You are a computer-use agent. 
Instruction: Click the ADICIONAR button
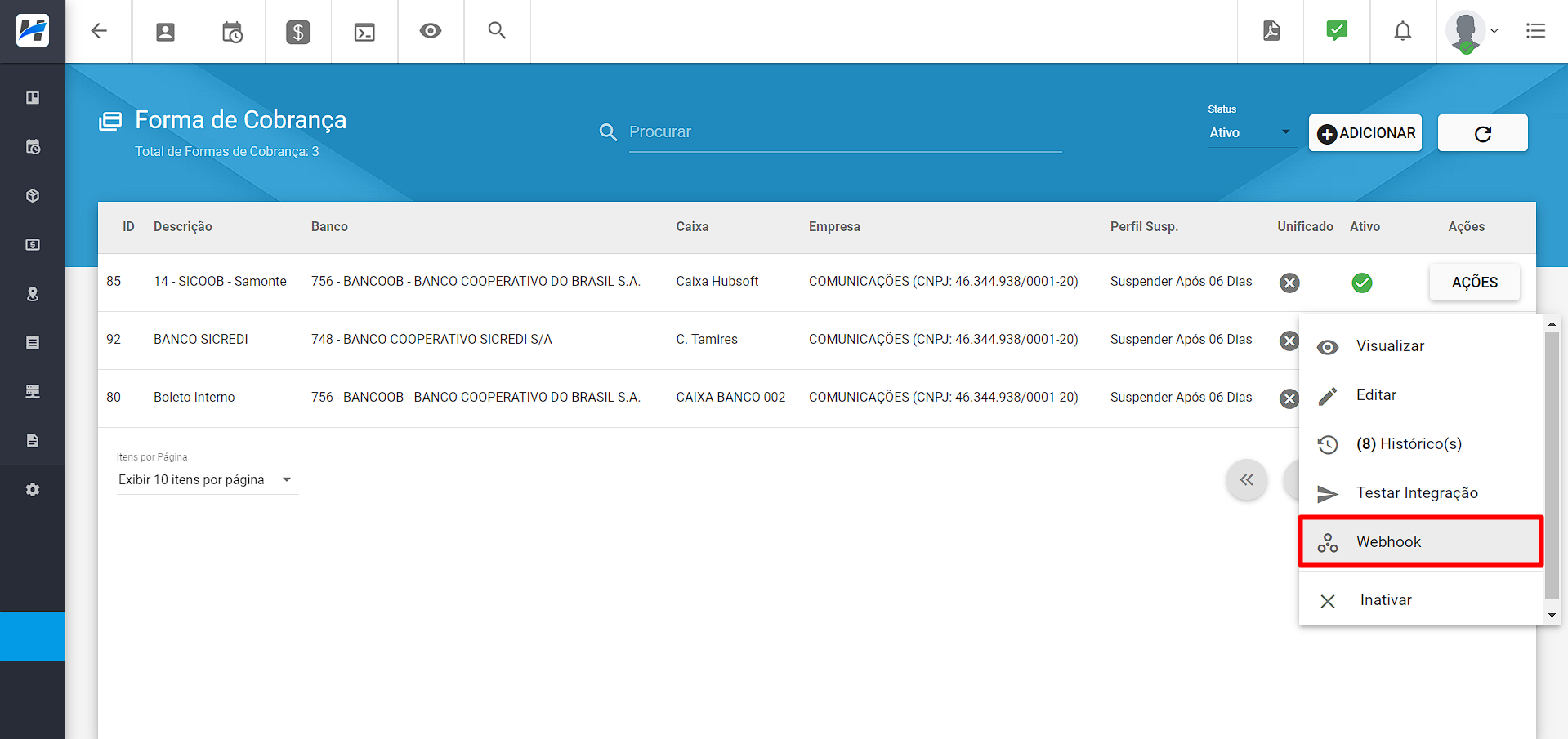point(1365,133)
